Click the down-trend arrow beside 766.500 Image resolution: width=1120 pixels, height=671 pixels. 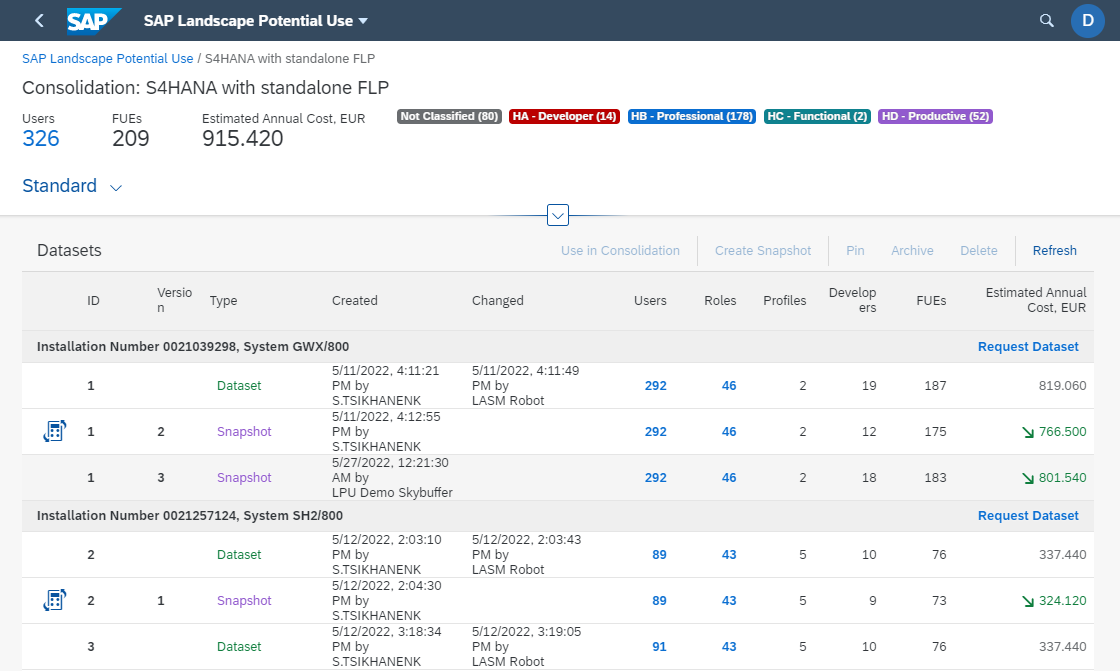[x=1028, y=432]
